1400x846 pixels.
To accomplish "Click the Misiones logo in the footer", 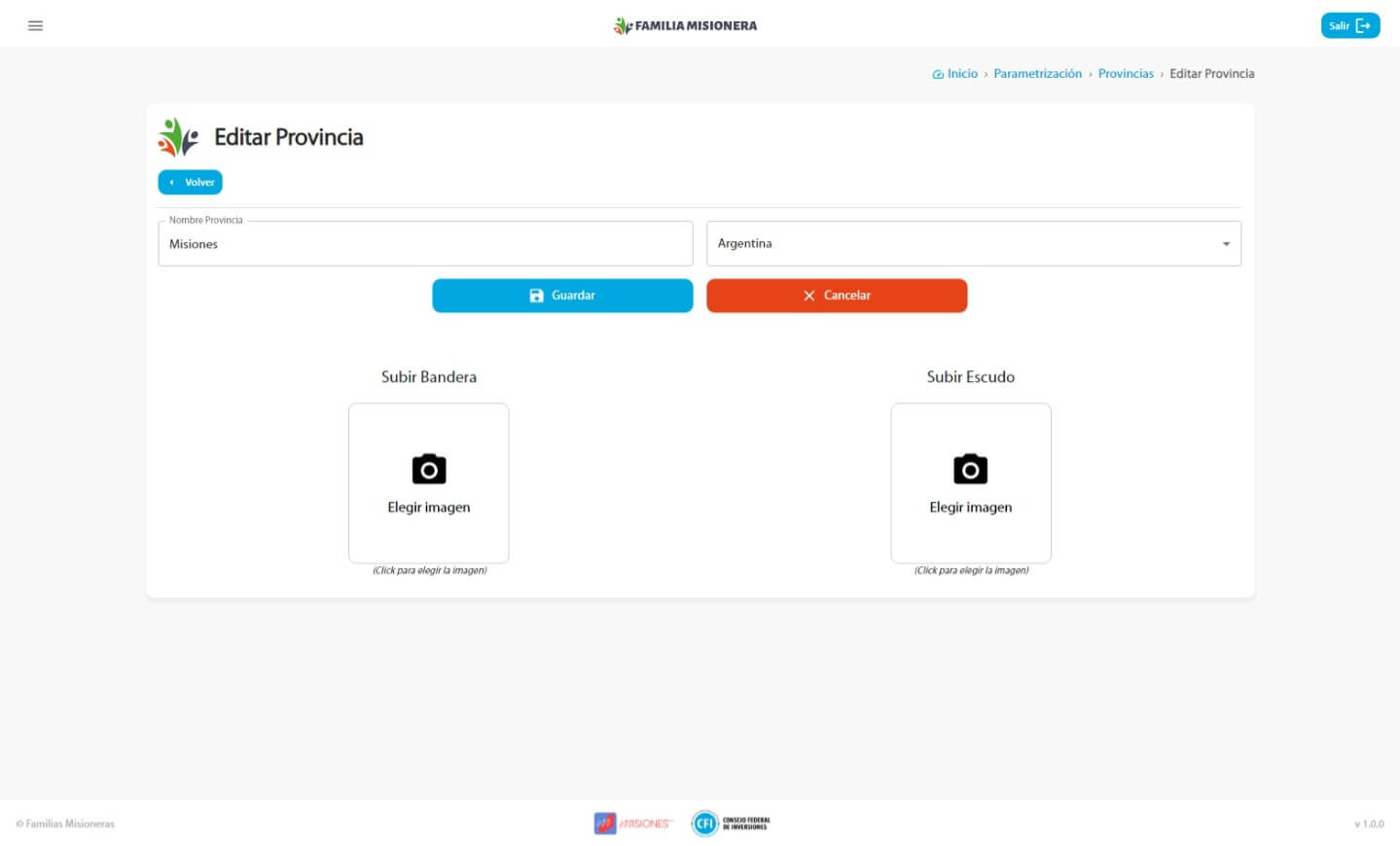I will point(632,824).
